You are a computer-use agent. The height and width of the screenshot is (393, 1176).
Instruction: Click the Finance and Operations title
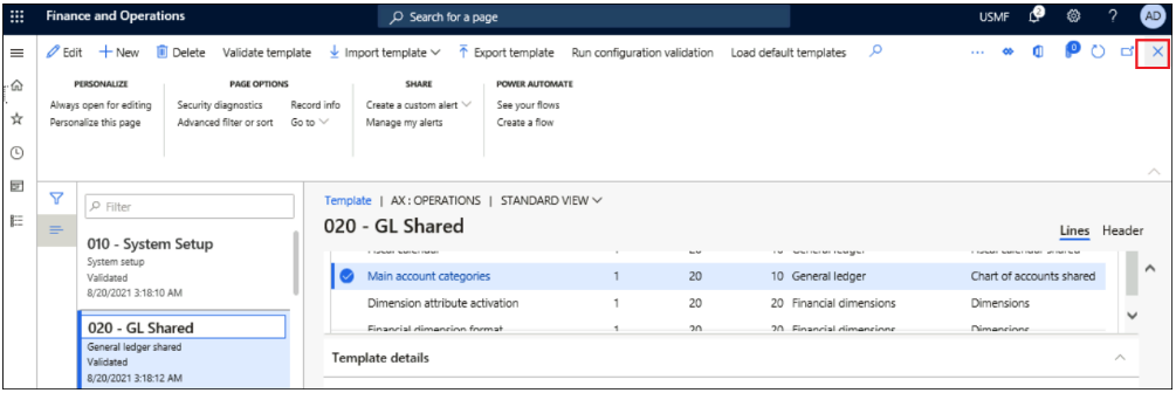click(x=115, y=16)
